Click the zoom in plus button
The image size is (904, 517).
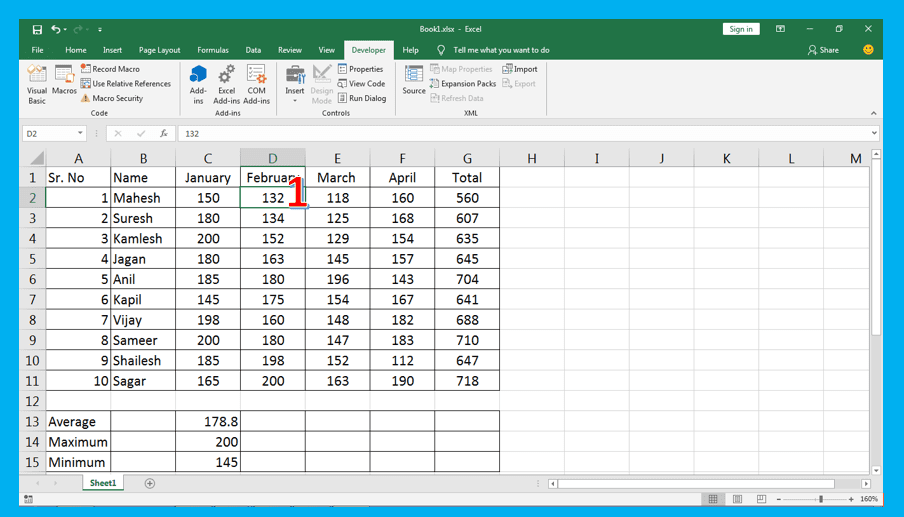click(x=851, y=499)
